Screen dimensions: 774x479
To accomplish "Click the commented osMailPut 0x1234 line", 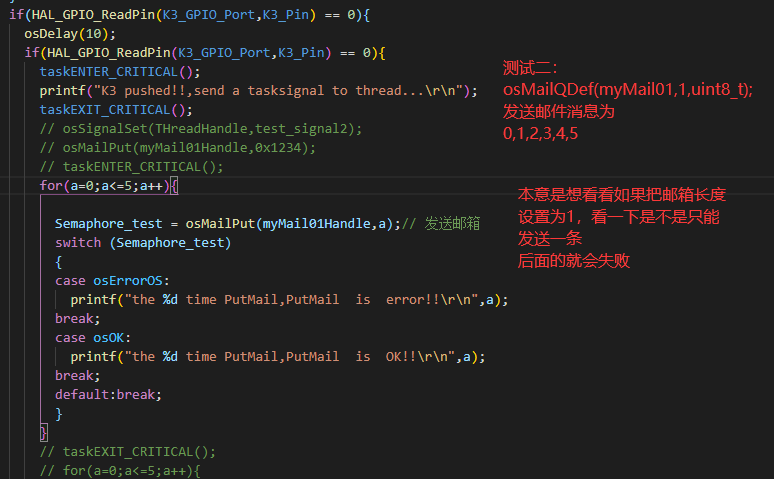I will 178,148.
